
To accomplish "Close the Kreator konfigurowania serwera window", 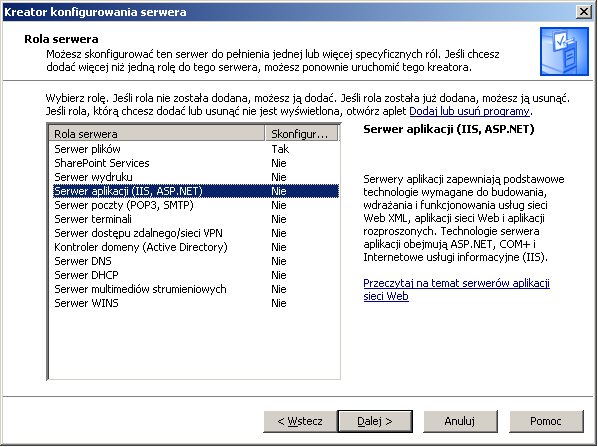I will pyautogui.click(x=584, y=12).
